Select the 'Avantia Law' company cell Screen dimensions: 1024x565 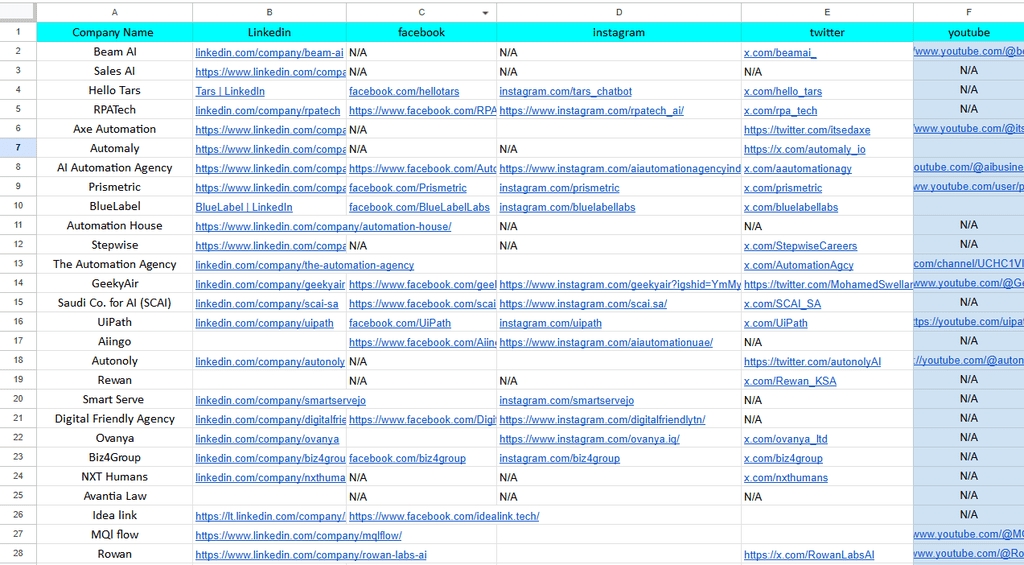click(114, 496)
